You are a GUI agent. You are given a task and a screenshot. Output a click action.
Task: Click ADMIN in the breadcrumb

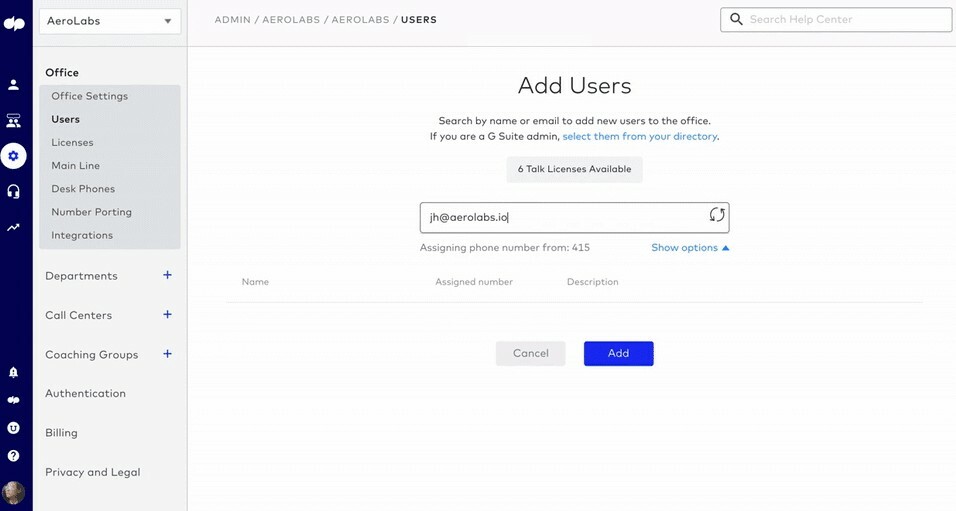point(232,20)
